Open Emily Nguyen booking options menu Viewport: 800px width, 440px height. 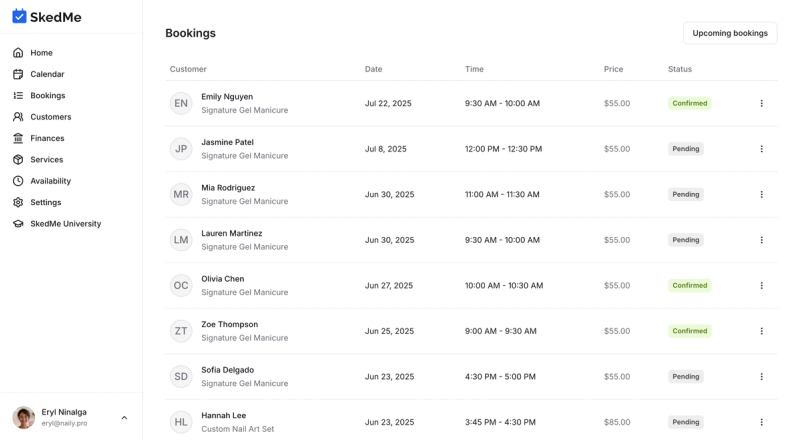761,103
